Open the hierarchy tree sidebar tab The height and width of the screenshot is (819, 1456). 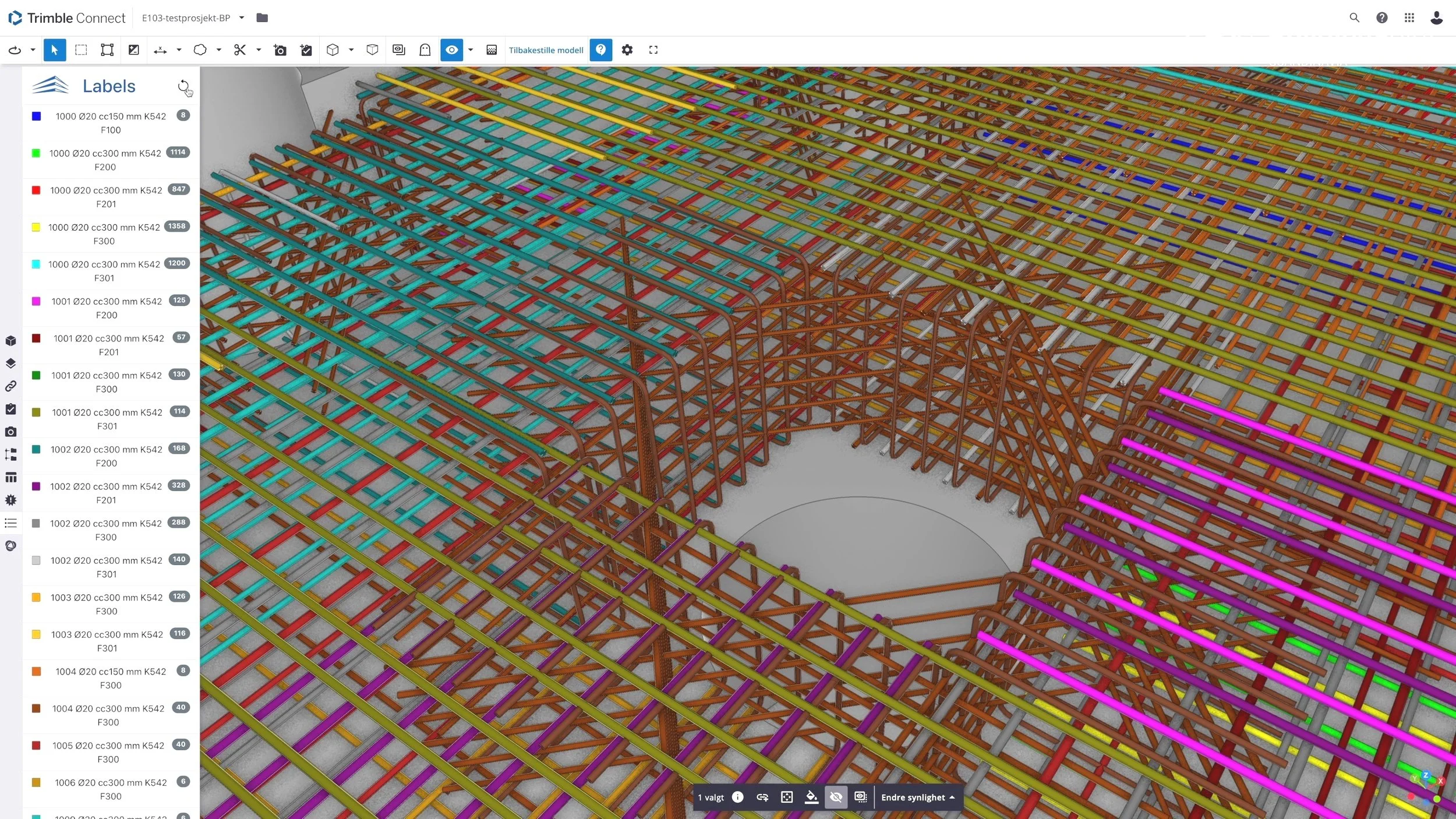[x=11, y=454]
